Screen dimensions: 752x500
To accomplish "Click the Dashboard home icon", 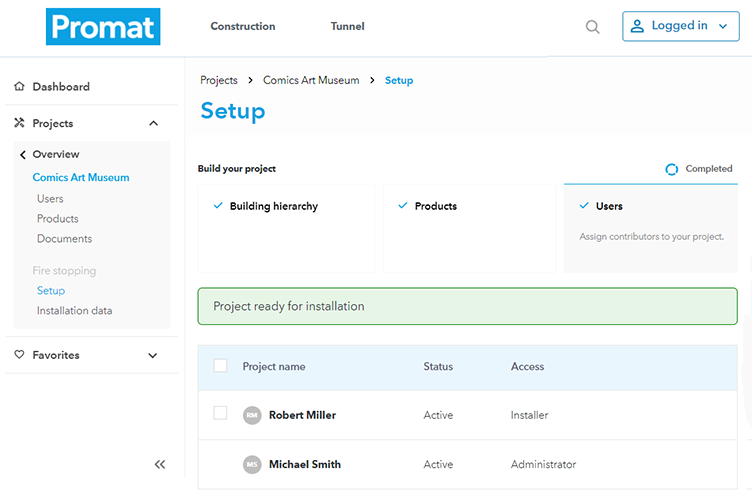I will click(19, 86).
